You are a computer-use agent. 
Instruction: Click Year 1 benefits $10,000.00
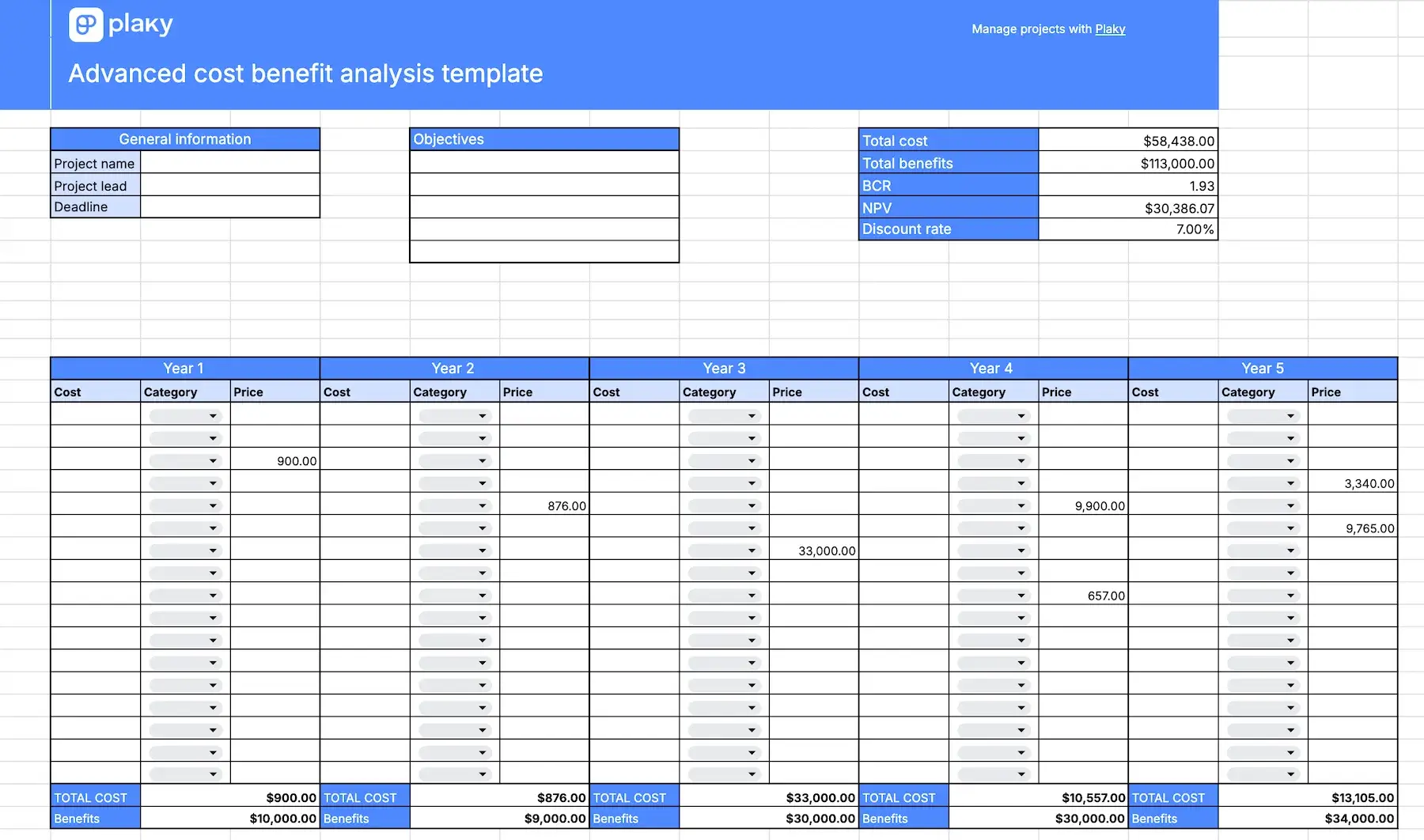tap(230, 818)
